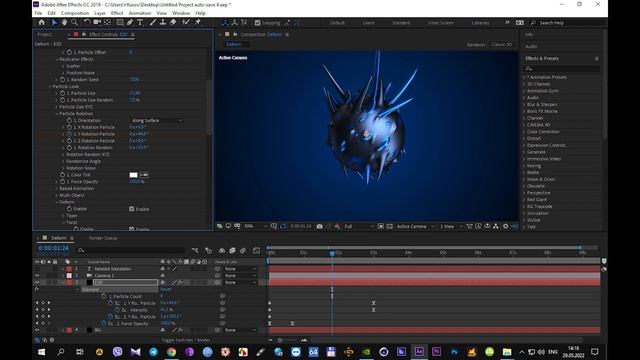Viewport: 640px width, 360px height.
Task: Open the graph editor icon in timeline
Action: 256,250
